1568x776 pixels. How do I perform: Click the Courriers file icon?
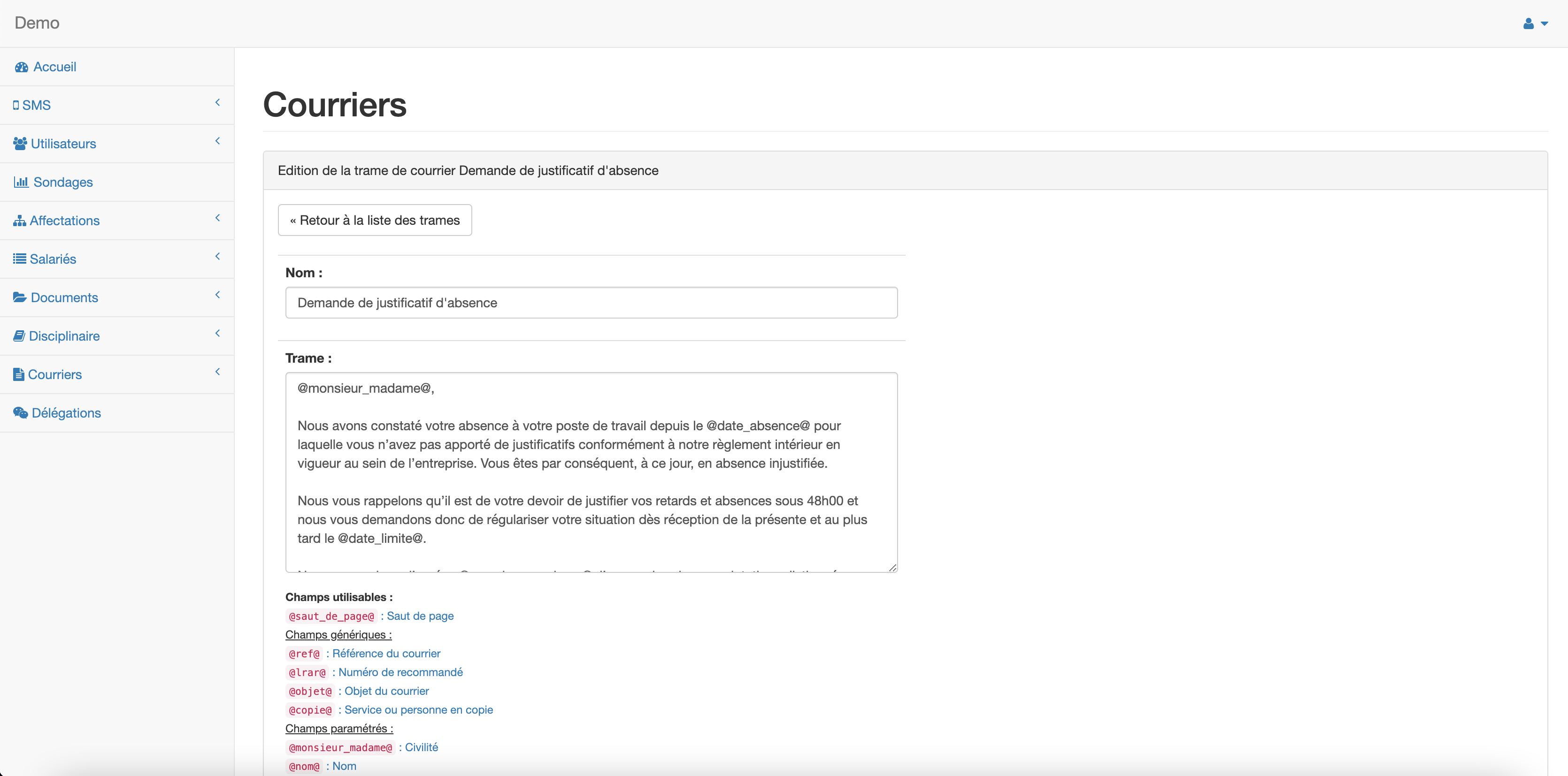[19, 374]
